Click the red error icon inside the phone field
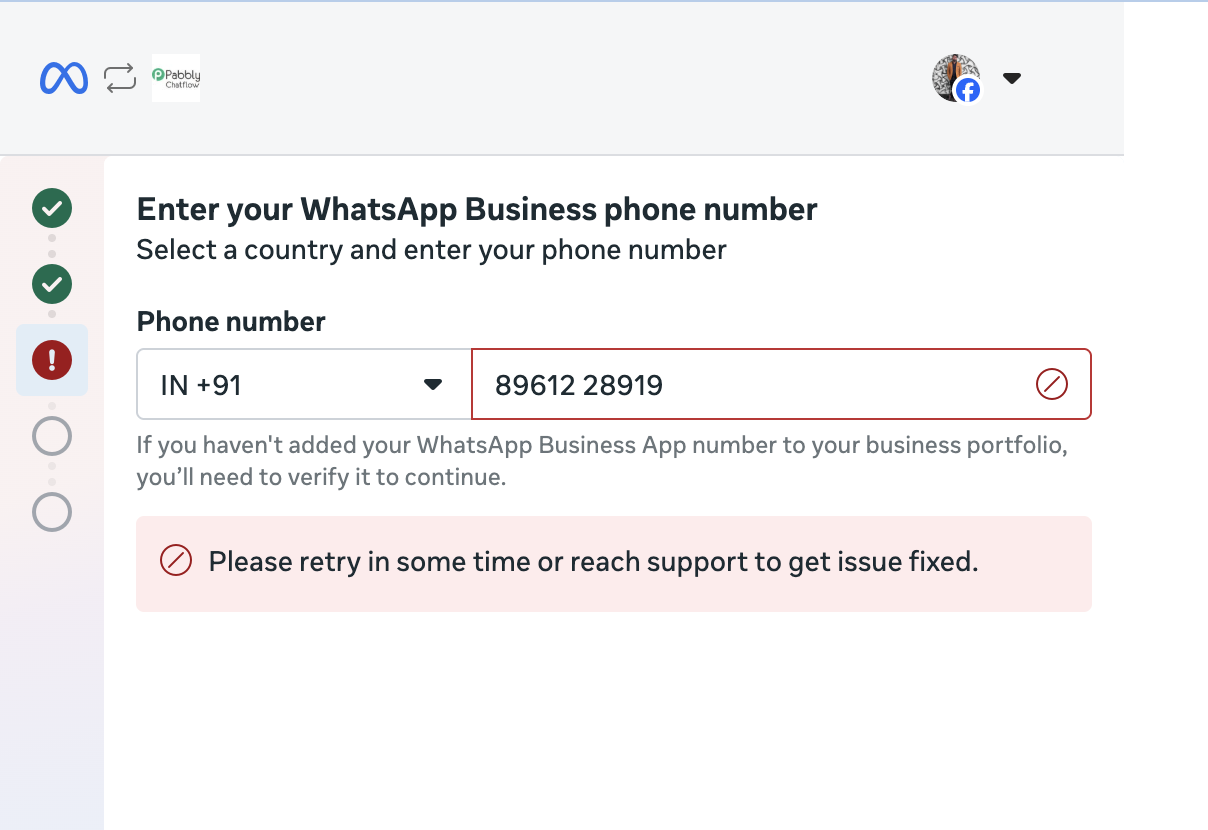Image resolution: width=1208 pixels, height=830 pixels. pyautogui.click(x=1052, y=384)
